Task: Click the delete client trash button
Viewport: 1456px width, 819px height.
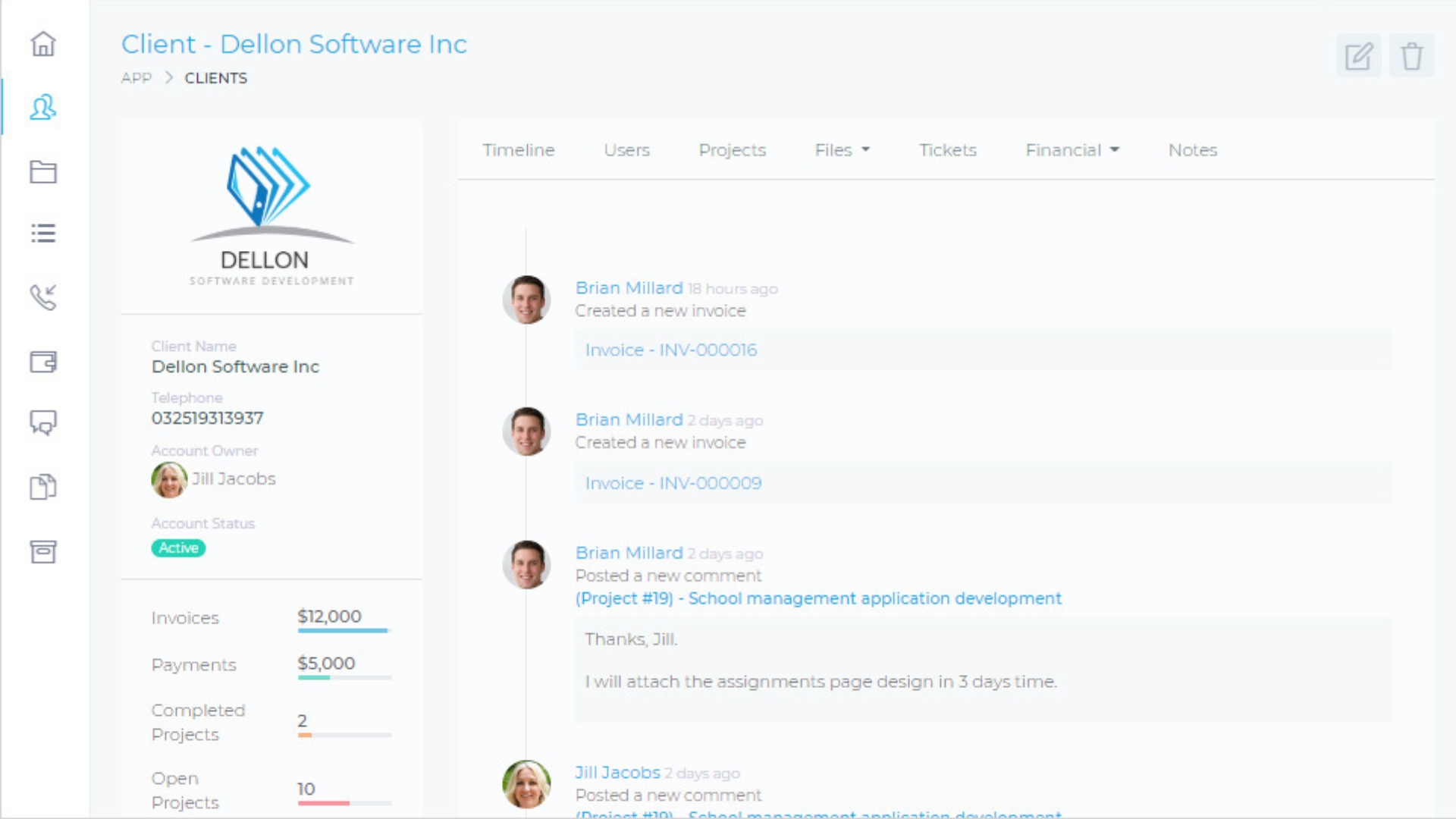Action: pos(1411,56)
